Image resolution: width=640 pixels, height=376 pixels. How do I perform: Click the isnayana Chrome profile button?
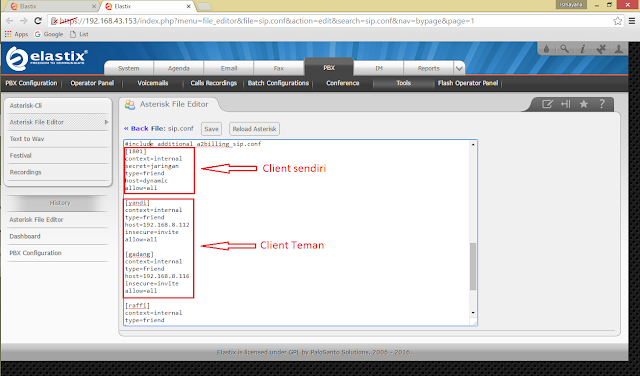[571, 4]
